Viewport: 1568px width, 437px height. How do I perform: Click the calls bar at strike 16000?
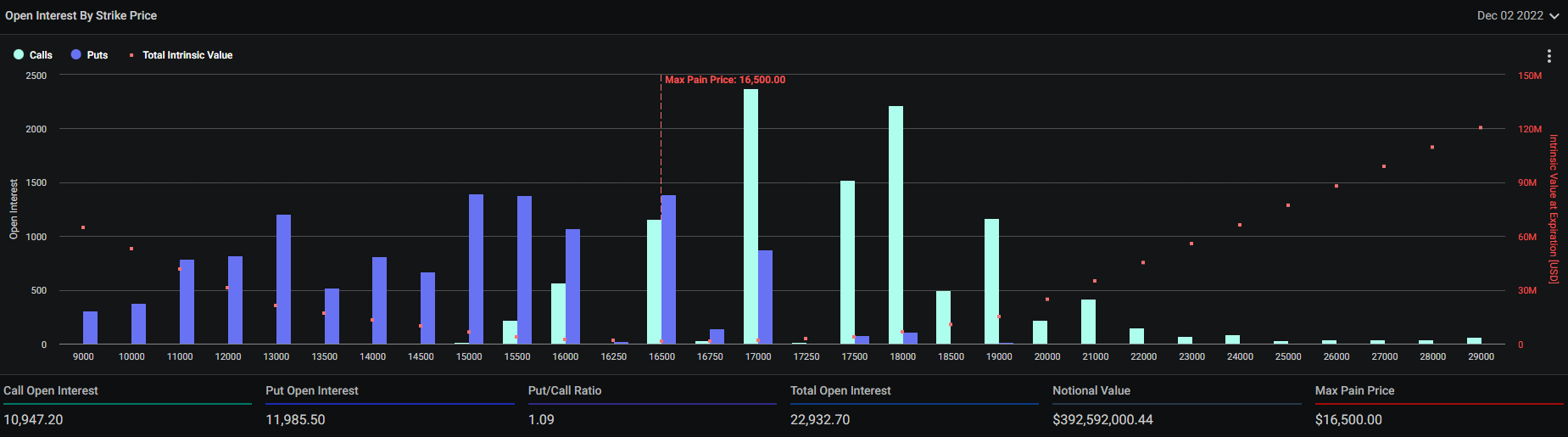[558, 314]
